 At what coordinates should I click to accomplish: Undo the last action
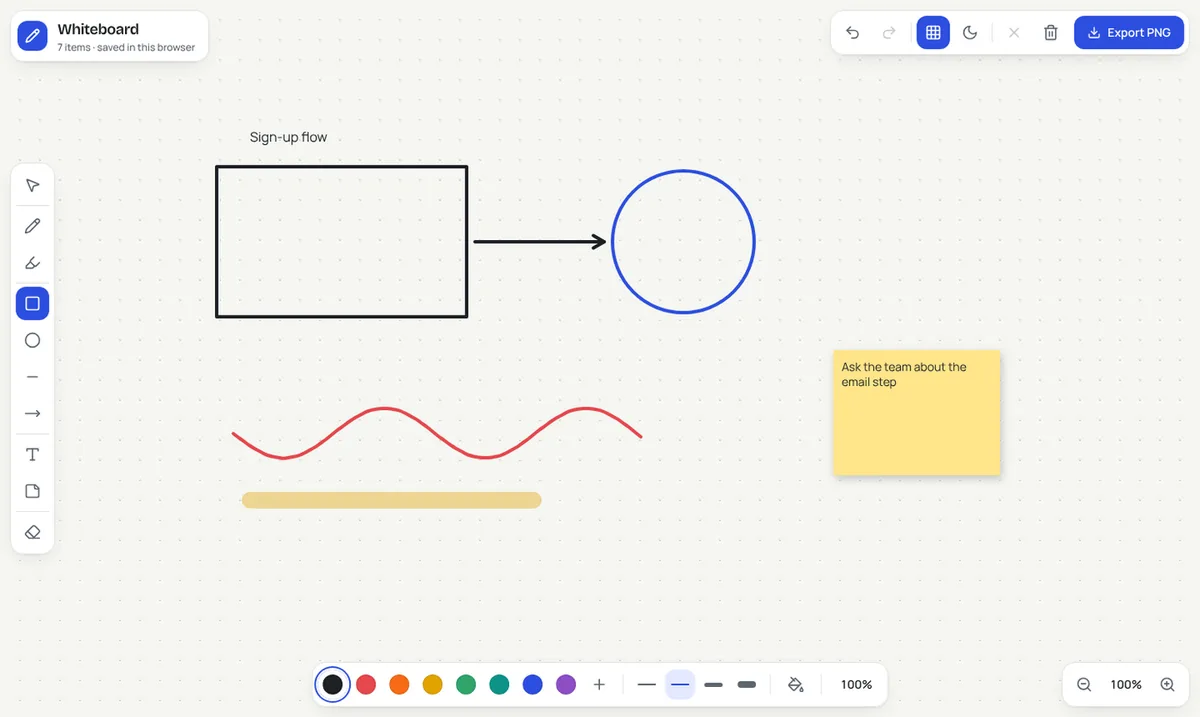click(852, 33)
